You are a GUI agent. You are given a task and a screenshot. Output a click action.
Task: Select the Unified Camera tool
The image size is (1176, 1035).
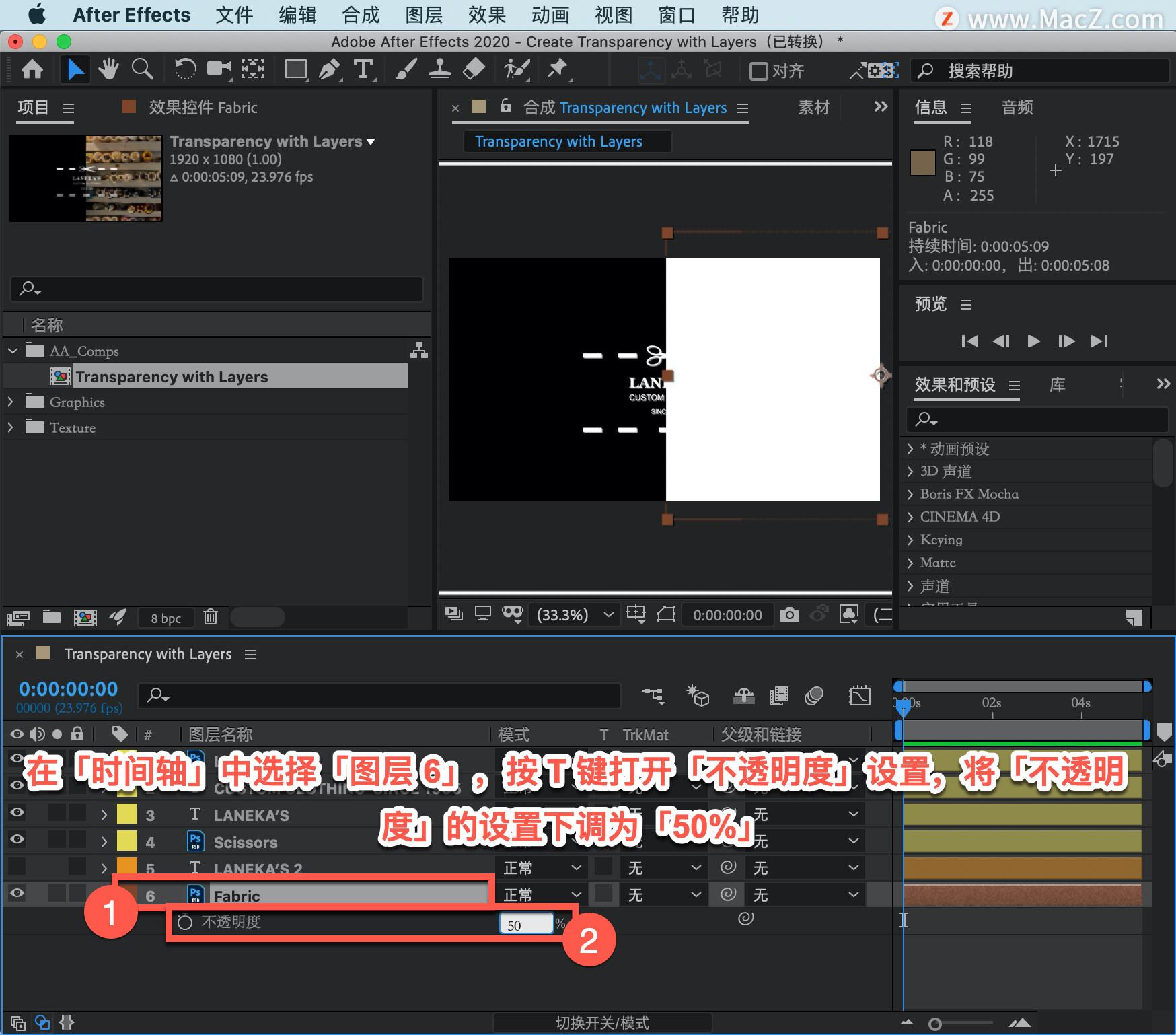tap(219, 69)
